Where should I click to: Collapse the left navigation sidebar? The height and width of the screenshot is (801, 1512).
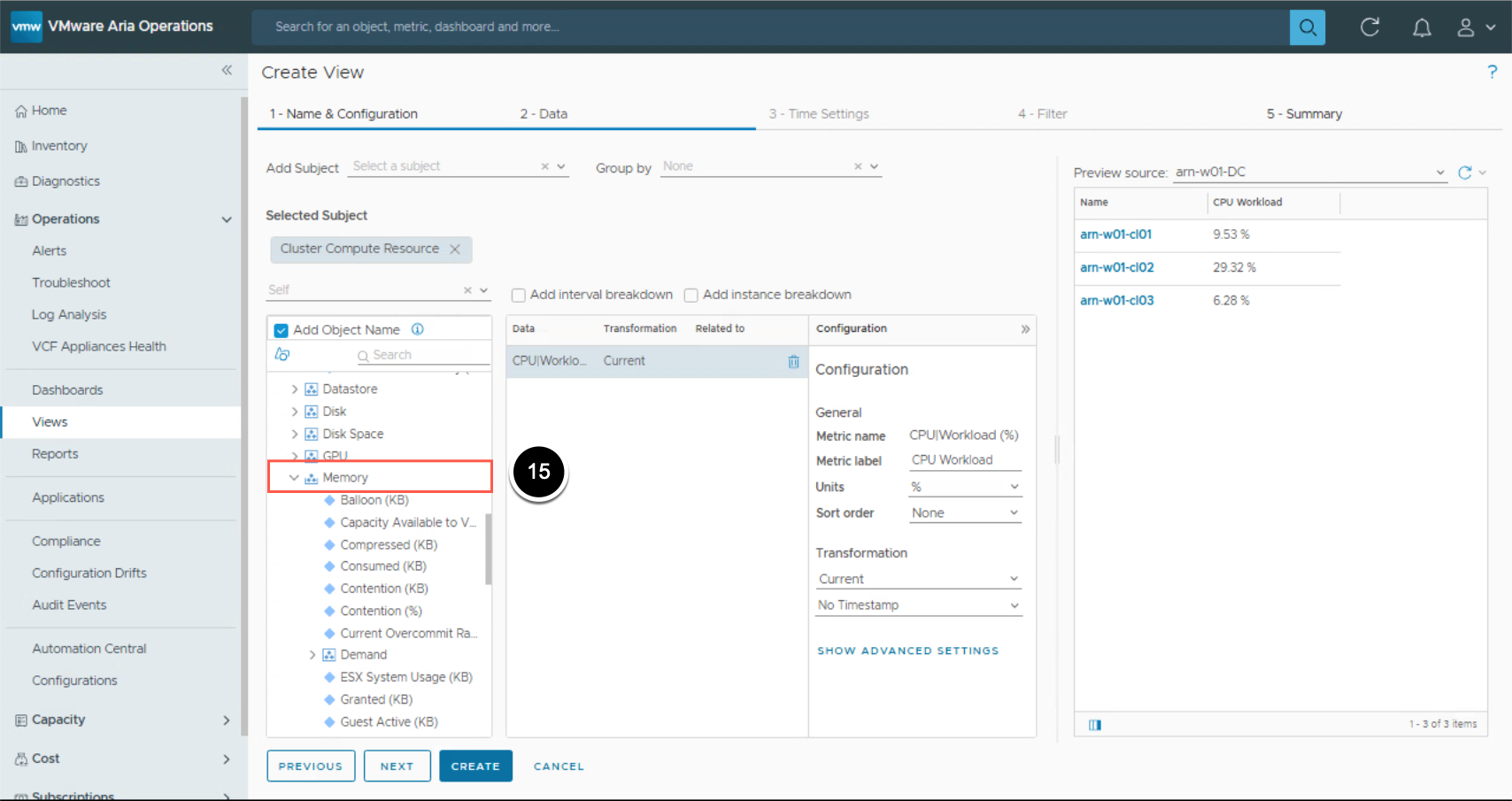pyautogui.click(x=227, y=70)
